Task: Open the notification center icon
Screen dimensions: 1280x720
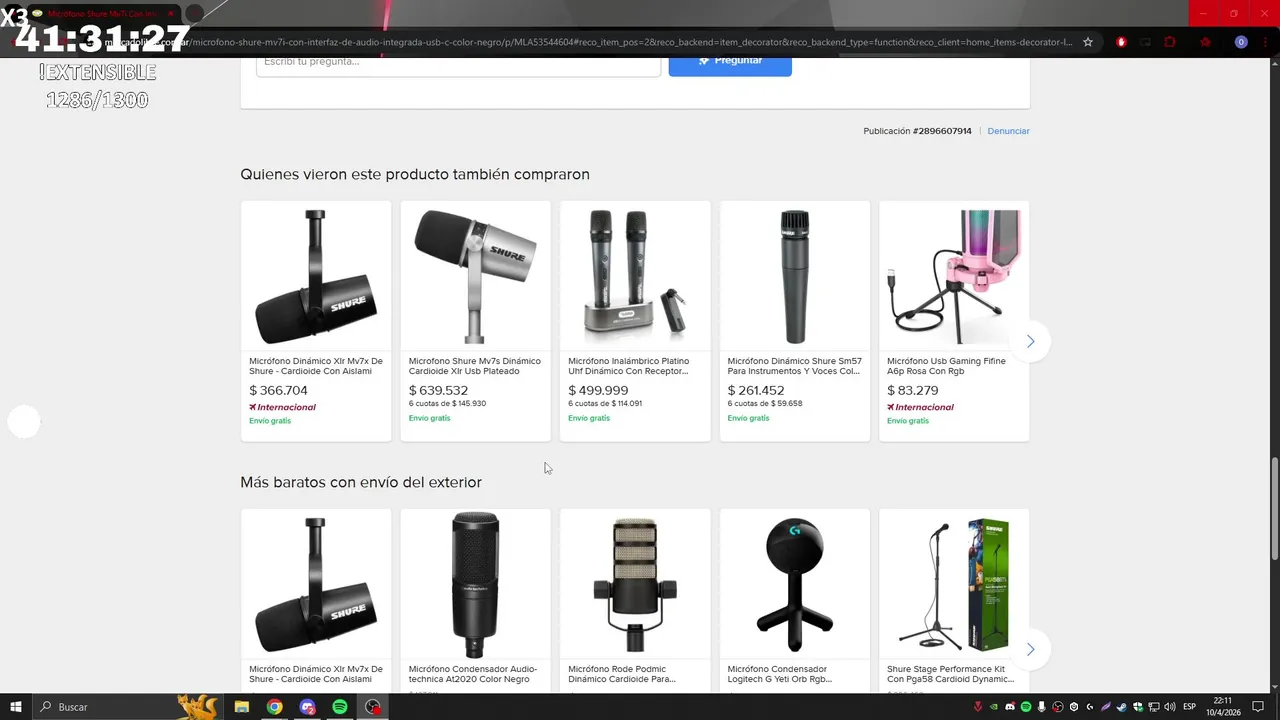Action: click(1258, 707)
